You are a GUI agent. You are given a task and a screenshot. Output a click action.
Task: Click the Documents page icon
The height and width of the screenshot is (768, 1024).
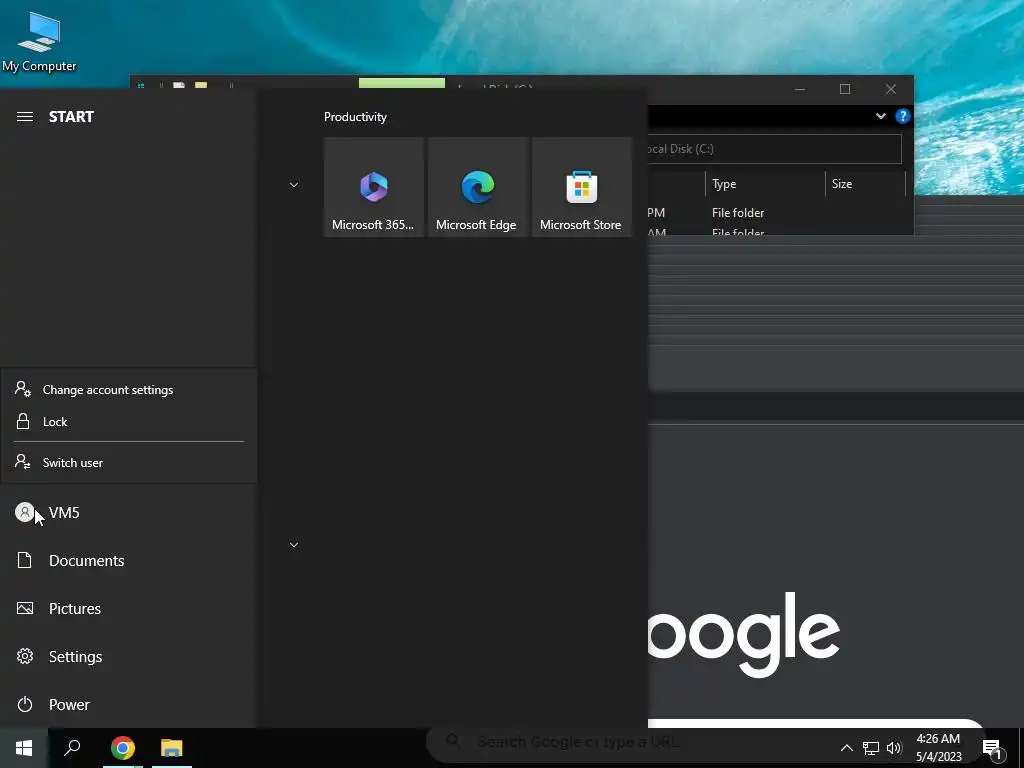point(24,560)
